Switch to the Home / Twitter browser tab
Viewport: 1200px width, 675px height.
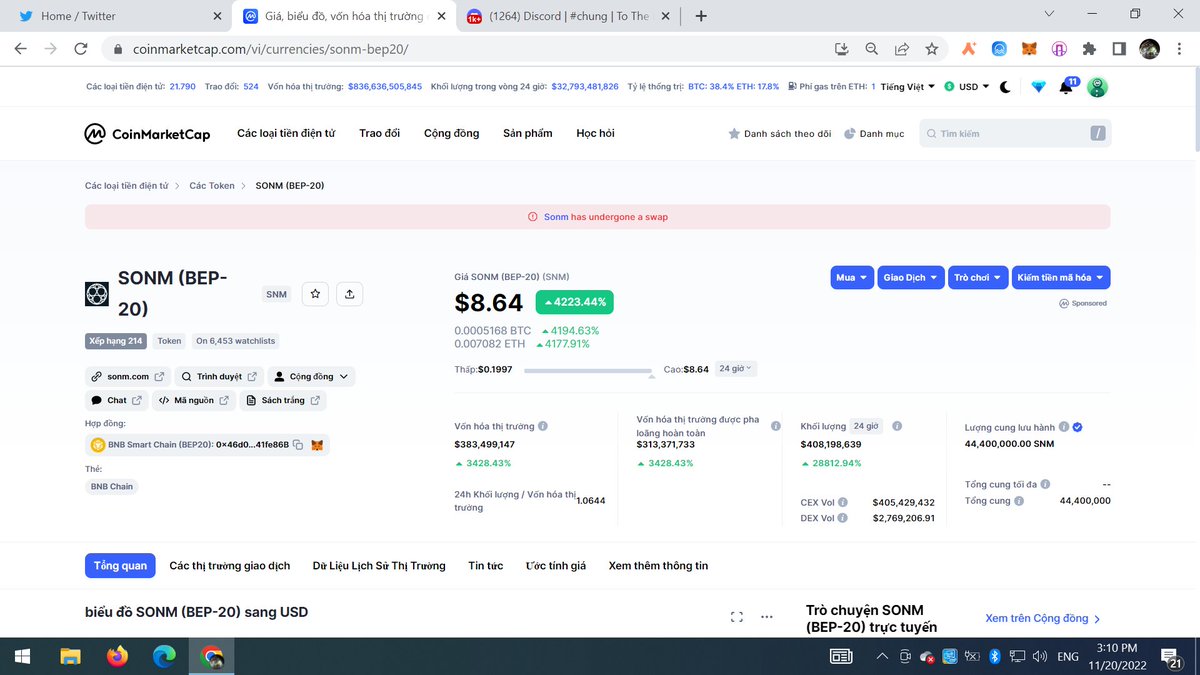(x=115, y=16)
